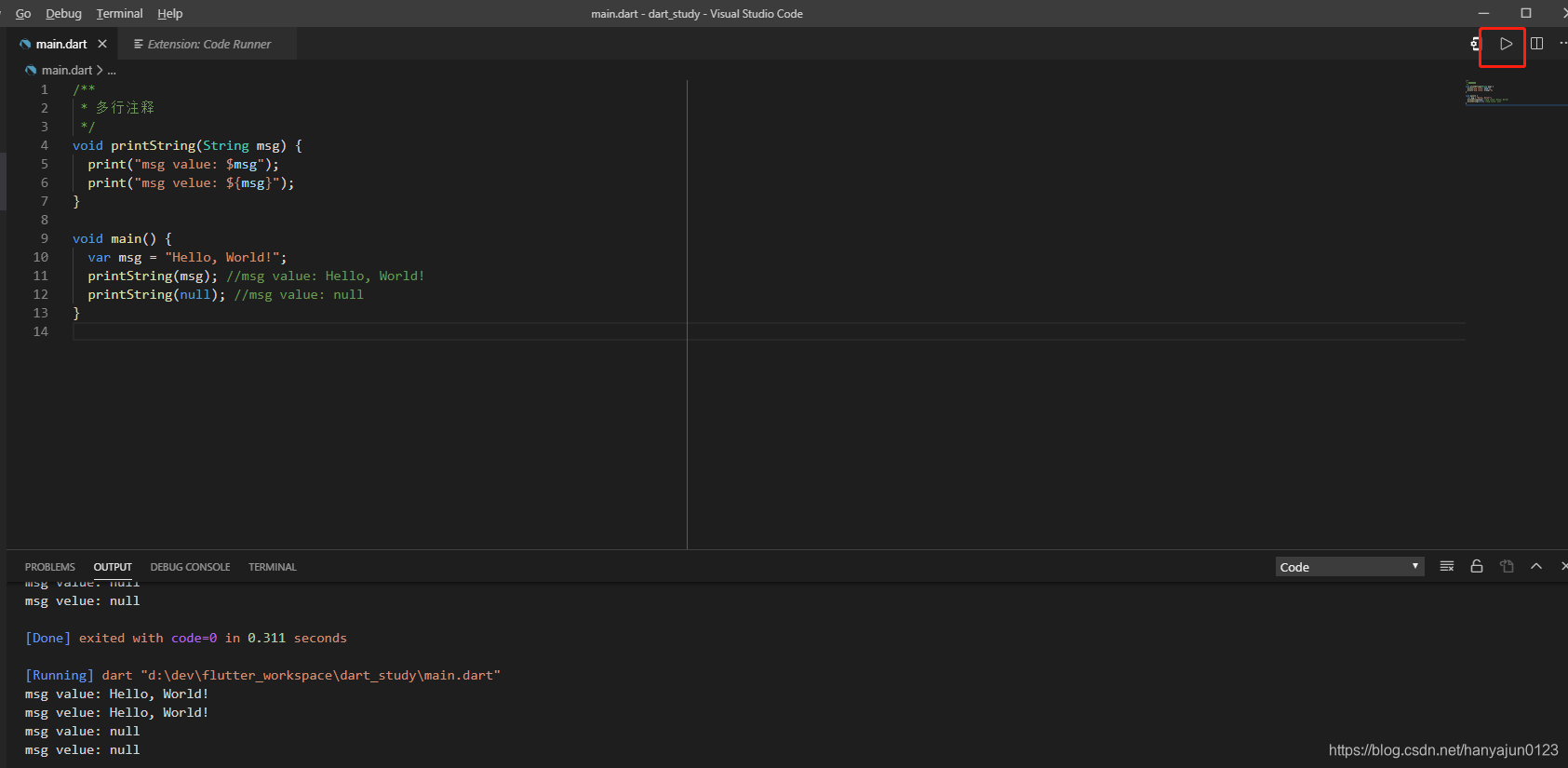Screen dimensions: 1568x768
Task: Split the editor to the right
Action: [x=1536, y=44]
